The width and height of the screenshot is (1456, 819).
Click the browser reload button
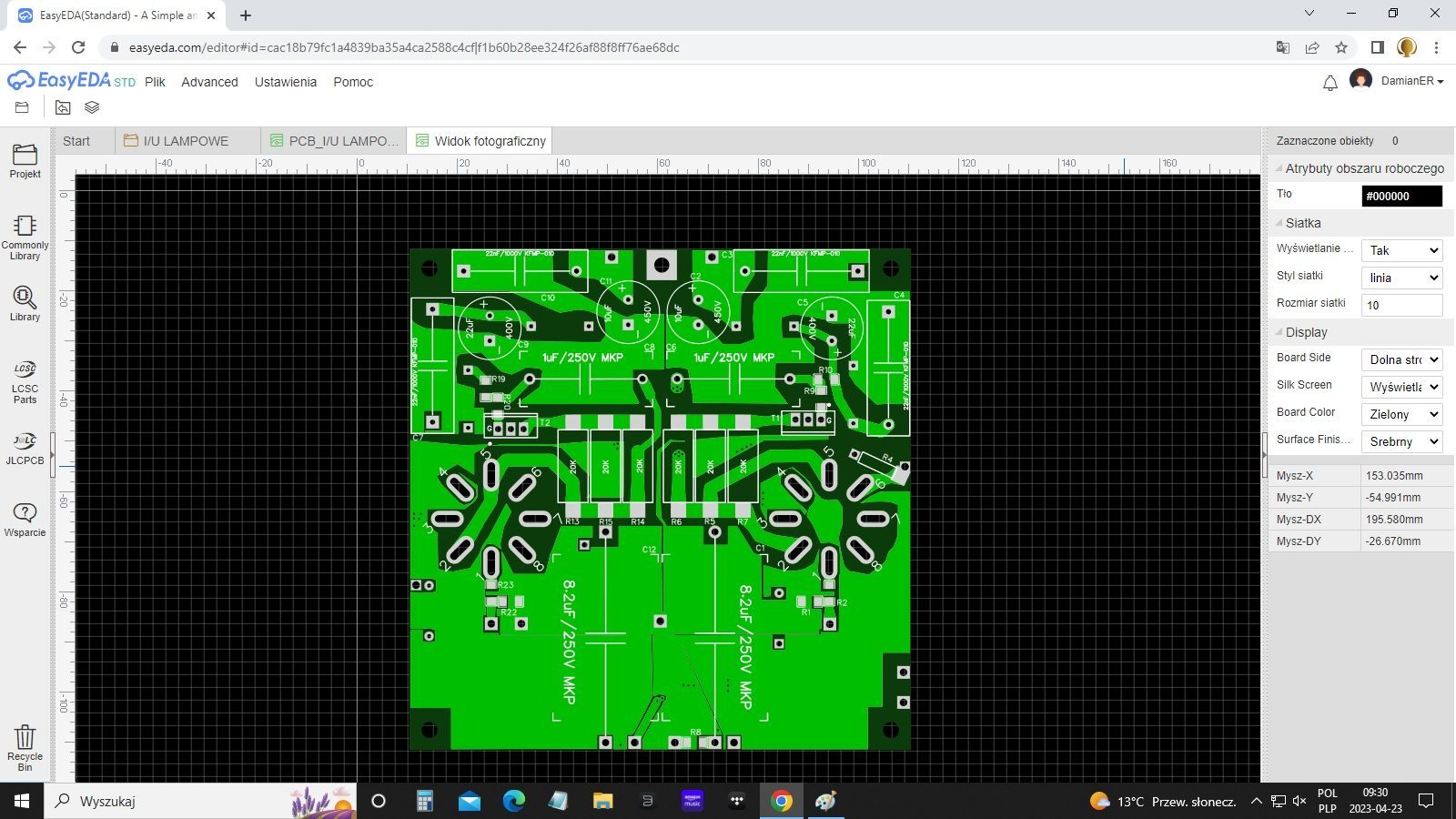(x=78, y=47)
